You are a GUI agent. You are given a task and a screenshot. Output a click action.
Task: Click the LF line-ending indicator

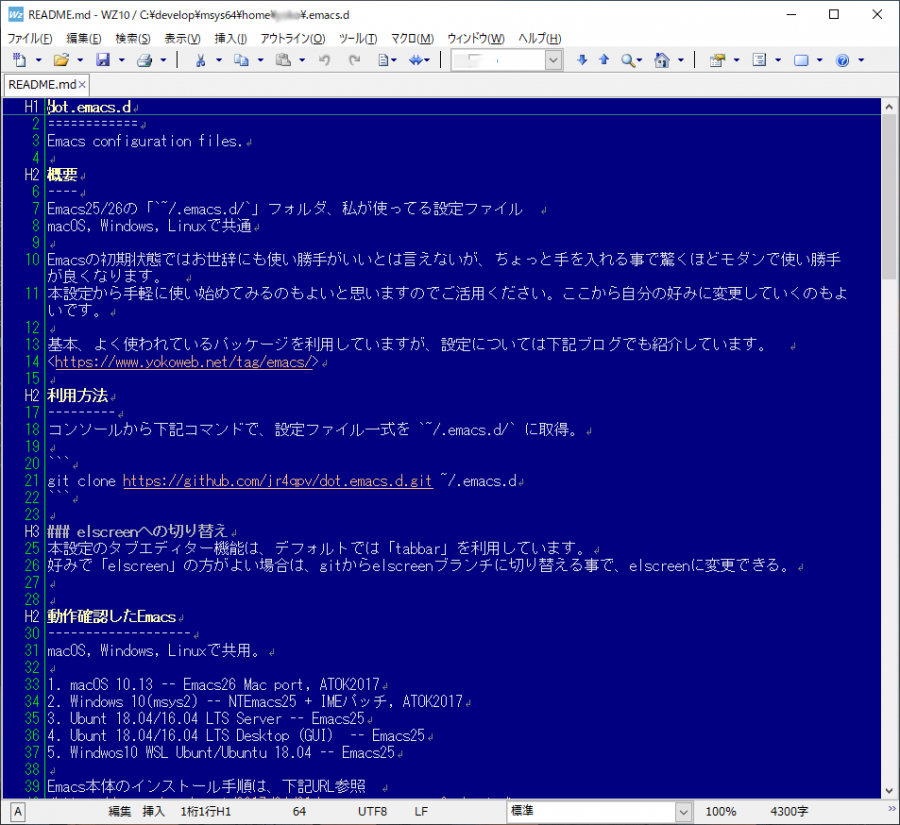(421, 811)
